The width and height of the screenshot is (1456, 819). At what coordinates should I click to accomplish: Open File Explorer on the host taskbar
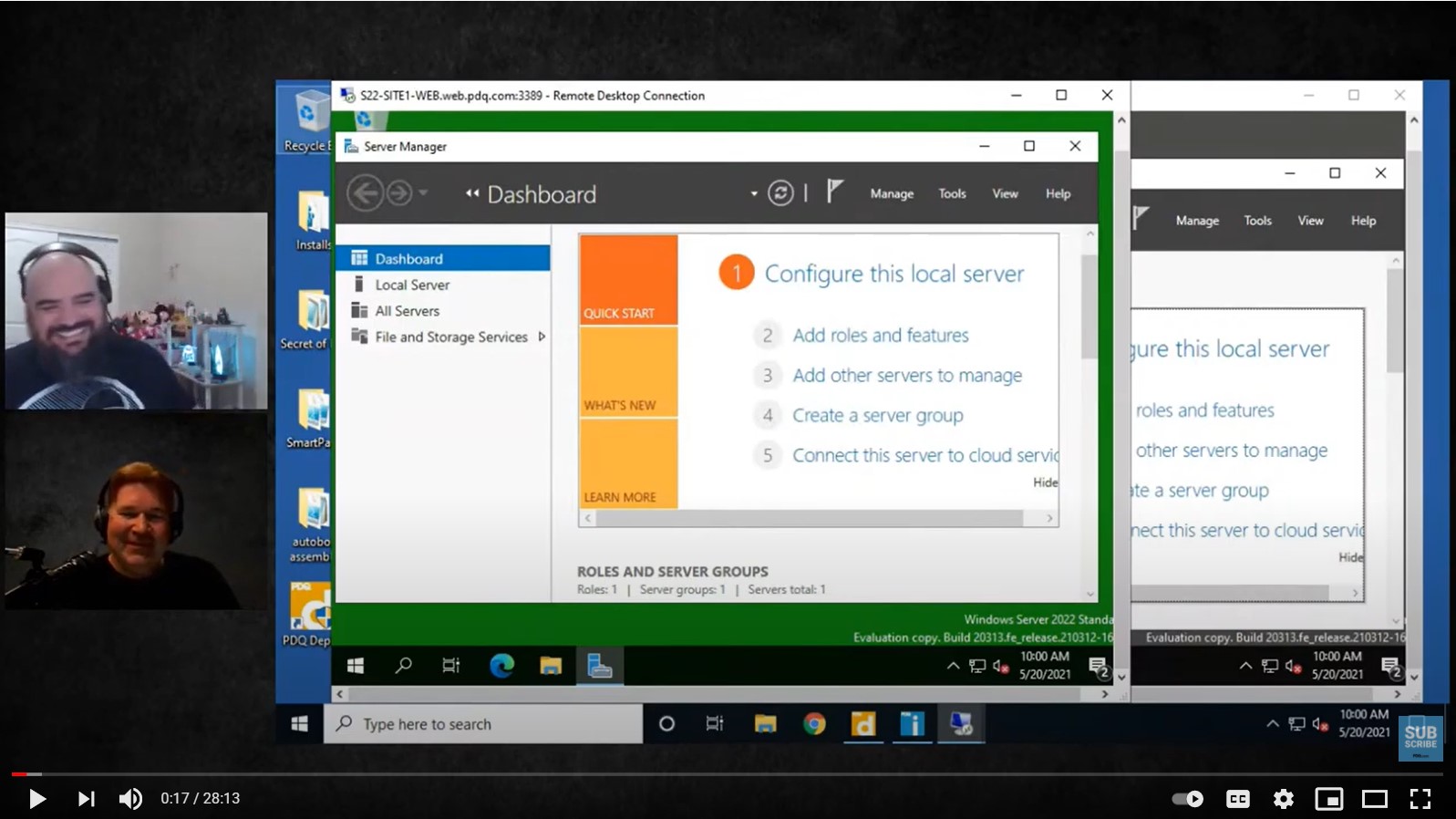click(765, 724)
